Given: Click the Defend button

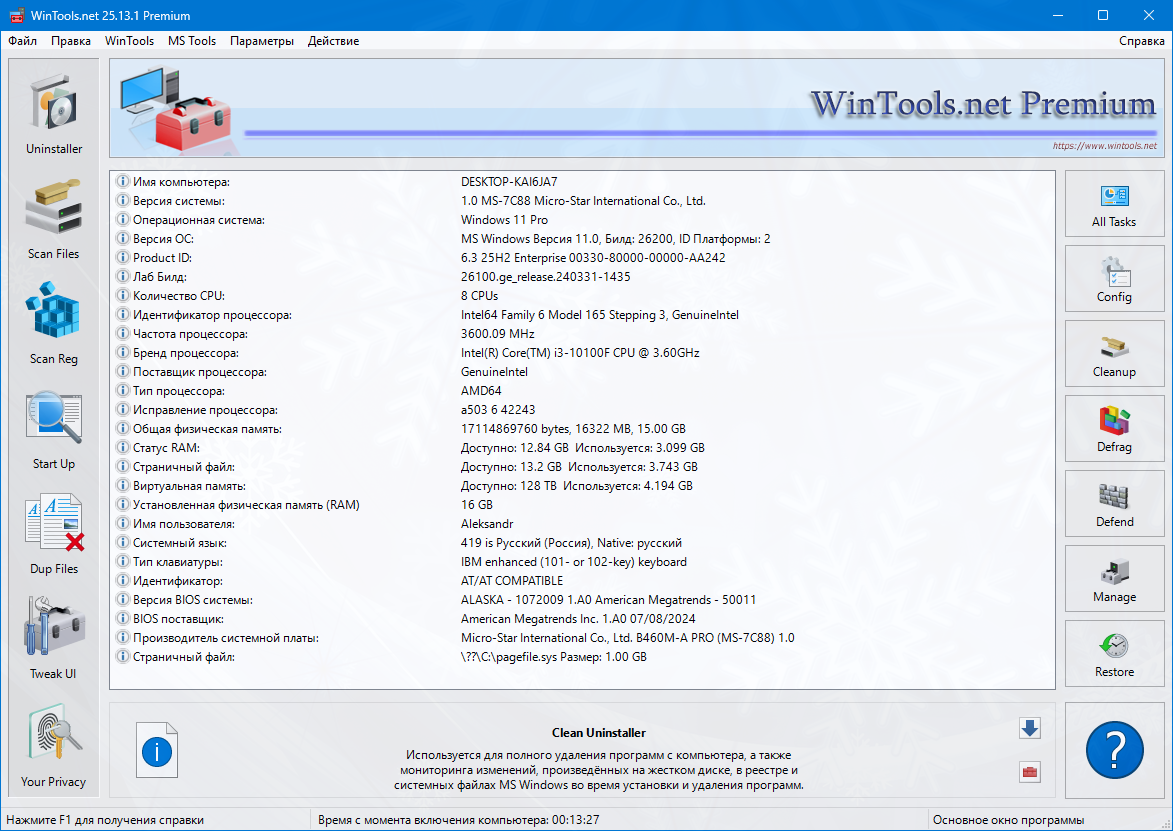Looking at the screenshot, I should [1114, 507].
